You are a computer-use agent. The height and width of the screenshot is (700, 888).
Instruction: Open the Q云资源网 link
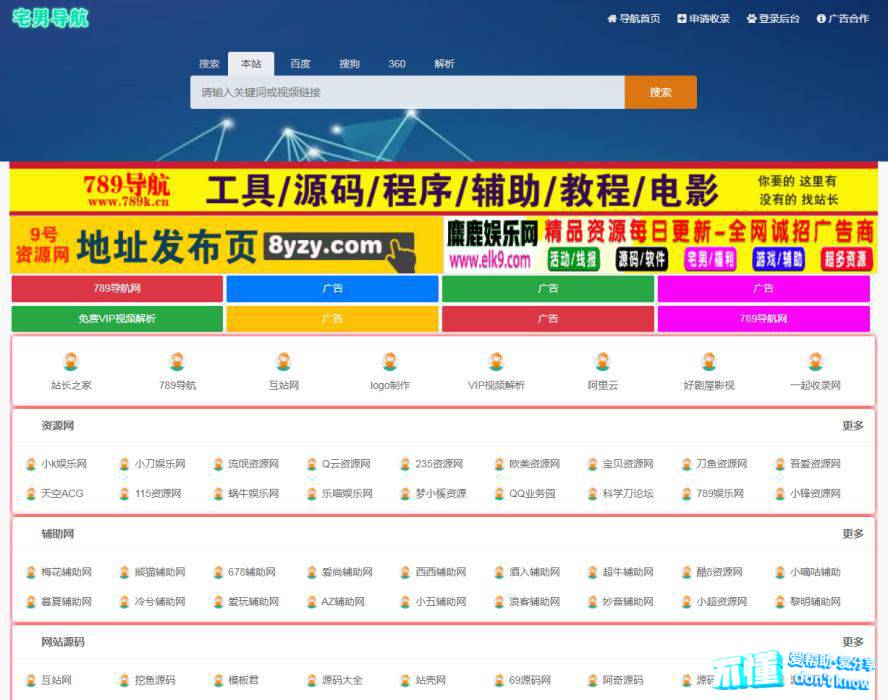pyautogui.click(x=346, y=464)
